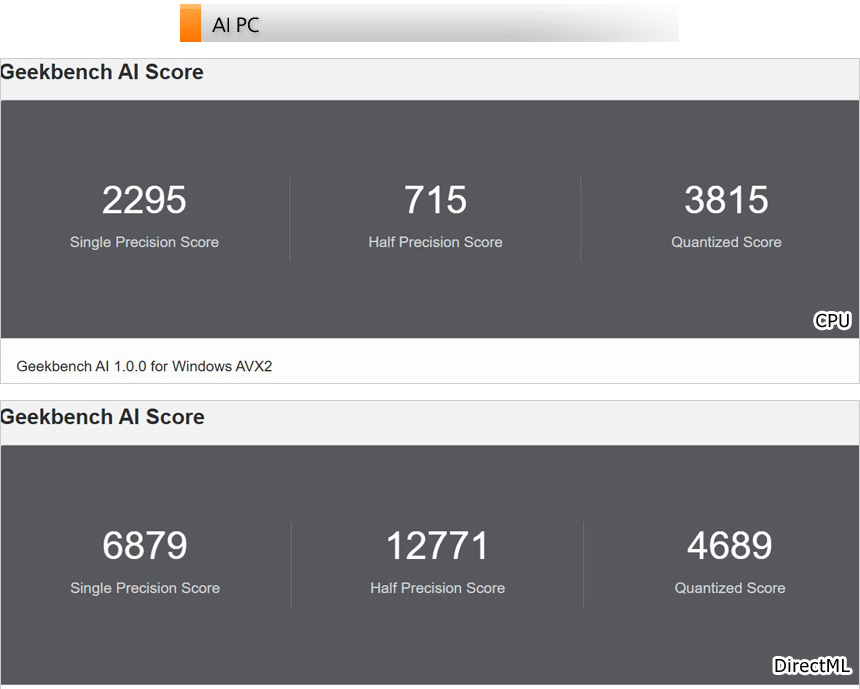Click Single Precision Score label under 6879
Screen dimensions: 860x689
145,588
